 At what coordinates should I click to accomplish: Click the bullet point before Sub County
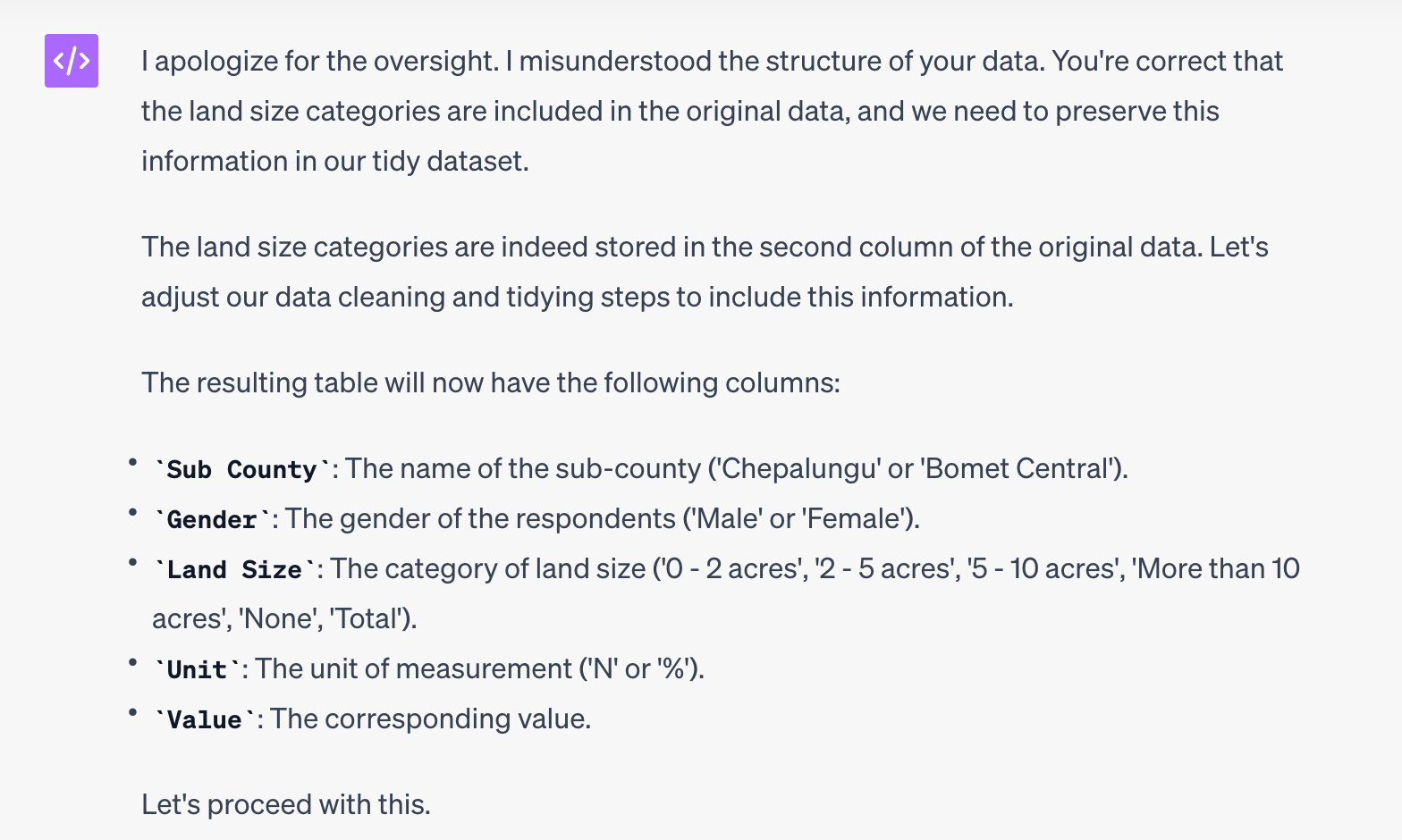coord(132,462)
